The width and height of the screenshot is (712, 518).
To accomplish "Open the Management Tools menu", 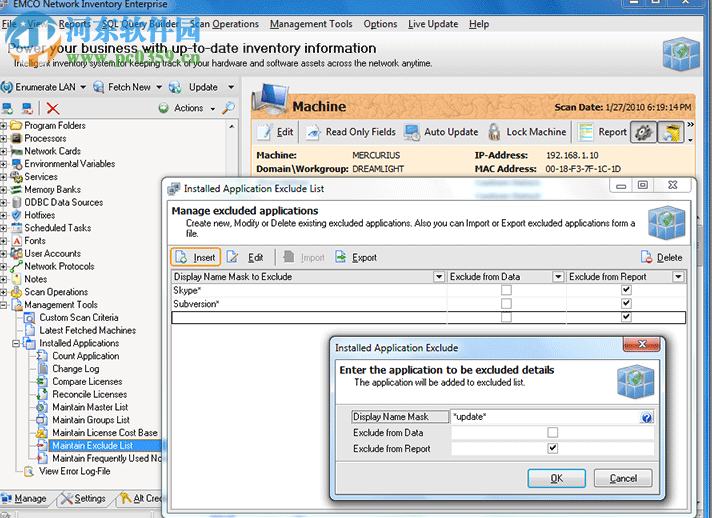I will pos(311,24).
